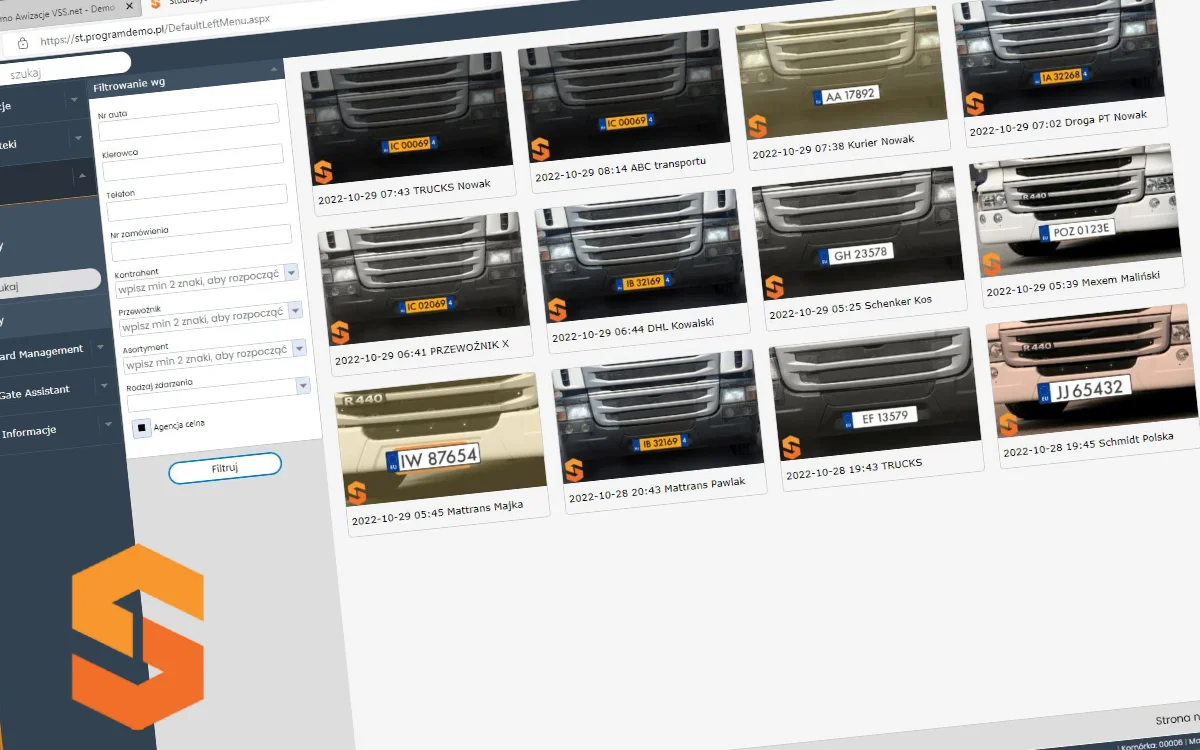Toggle the Agencja celna checkbox
1200x750 pixels.
tap(142, 428)
